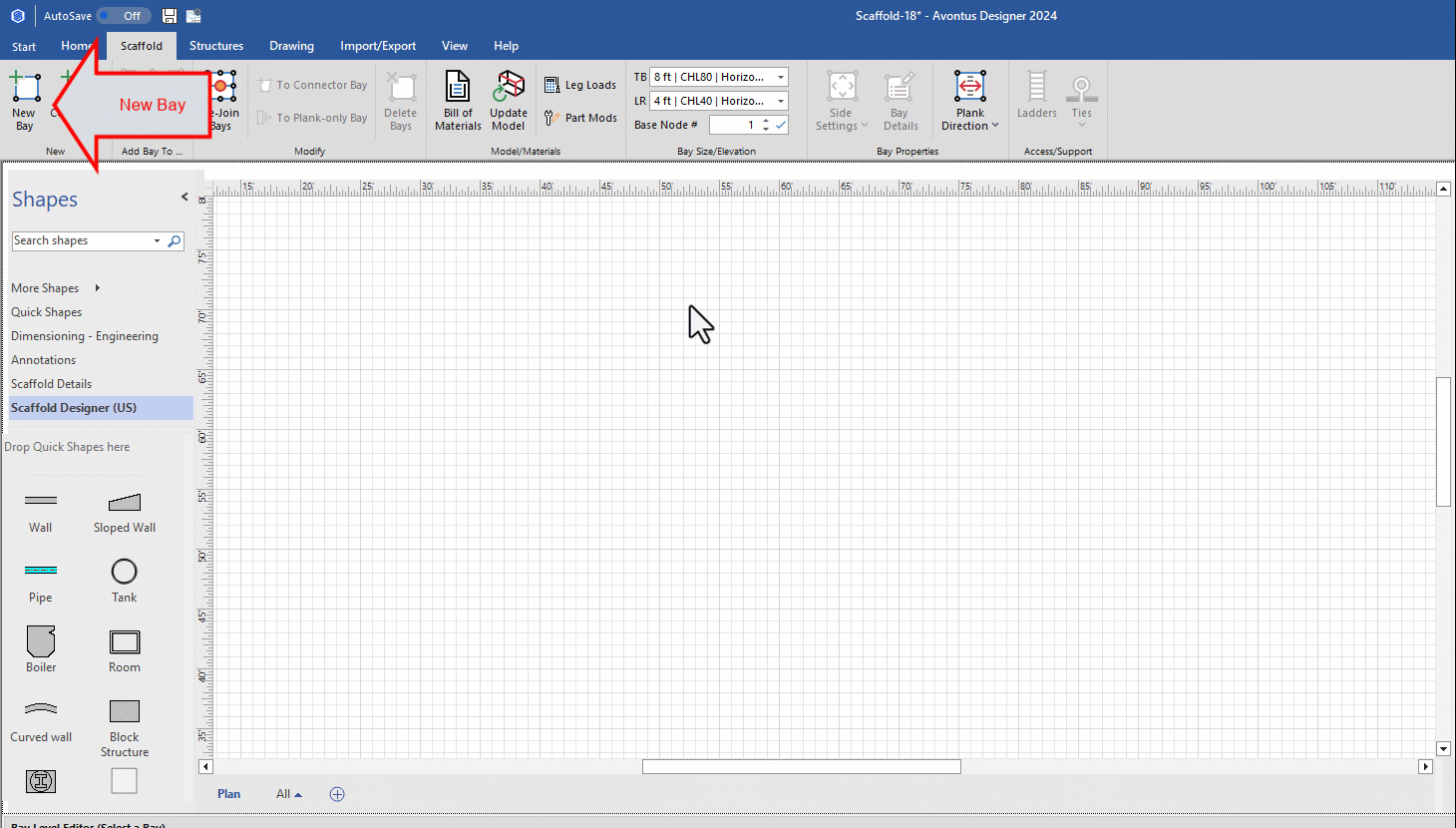Switch to the Structures tab
Image resolution: width=1456 pixels, height=828 pixels.
pos(216,46)
